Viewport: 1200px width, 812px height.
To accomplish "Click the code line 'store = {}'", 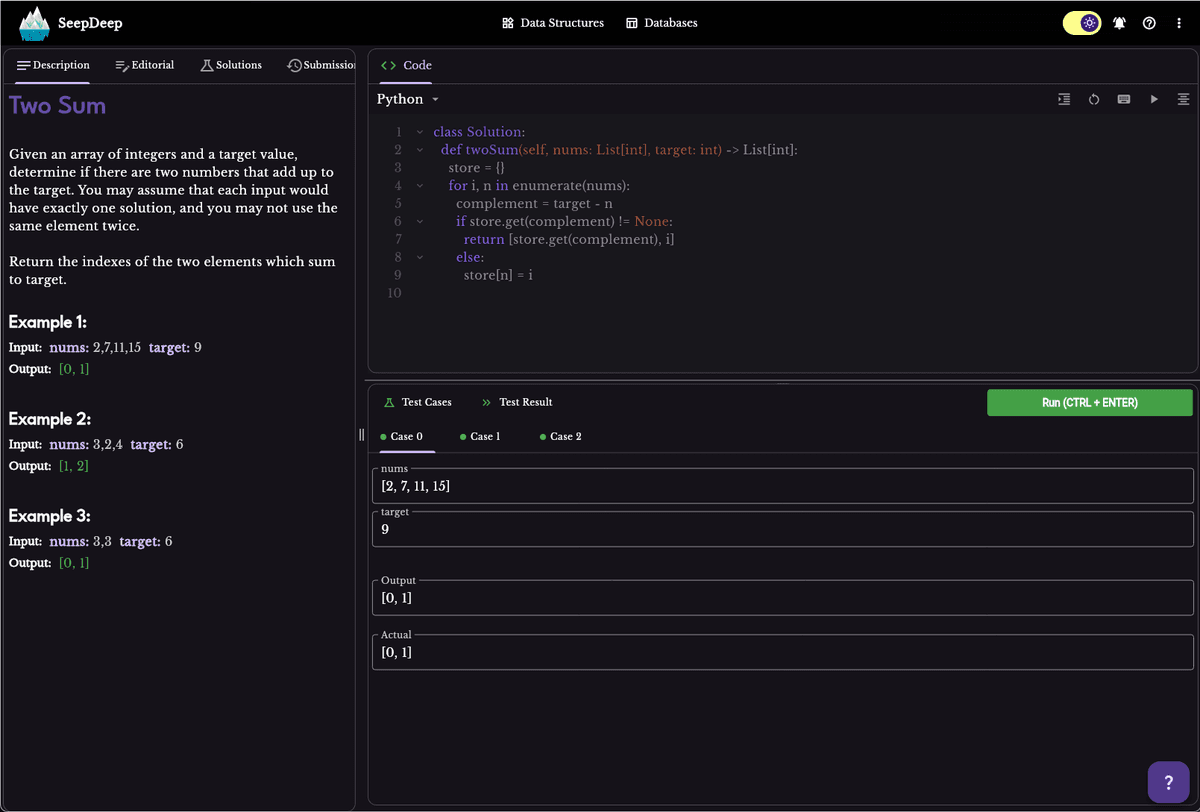I will [476, 168].
